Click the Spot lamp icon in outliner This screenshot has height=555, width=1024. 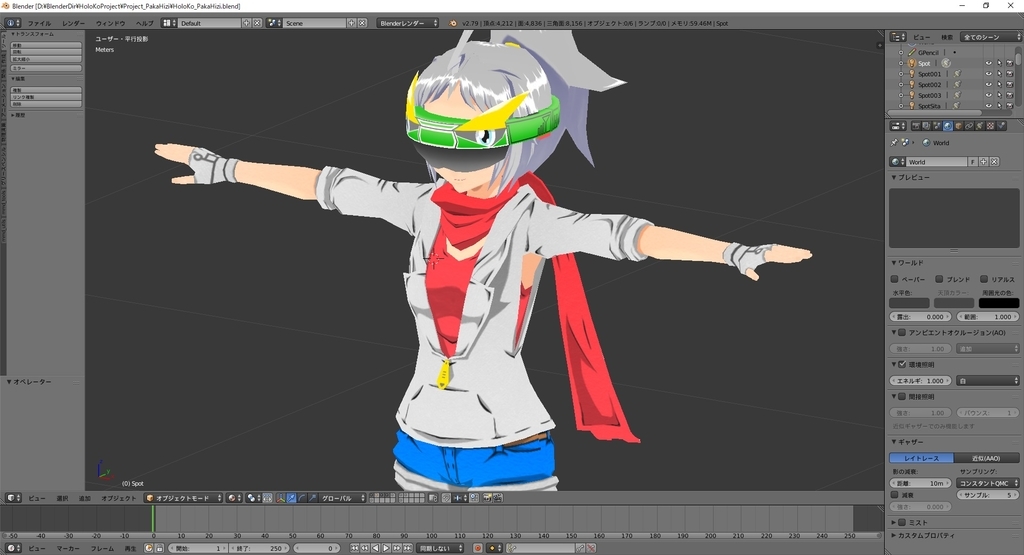[912, 63]
